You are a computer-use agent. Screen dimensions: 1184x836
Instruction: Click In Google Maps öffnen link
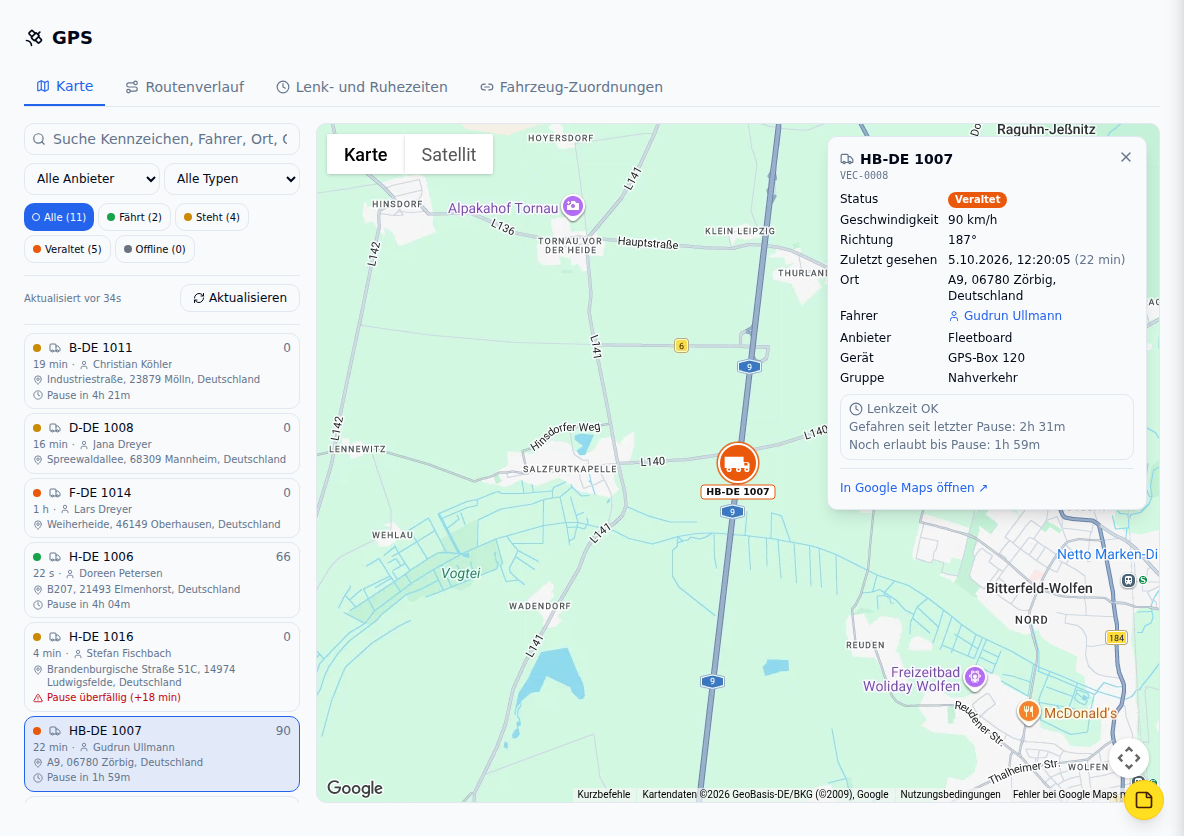click(914, 488)
